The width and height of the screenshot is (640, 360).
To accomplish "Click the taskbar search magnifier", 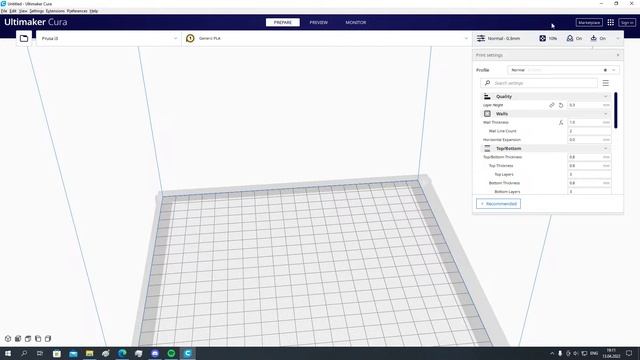I will tap(24, 353).
